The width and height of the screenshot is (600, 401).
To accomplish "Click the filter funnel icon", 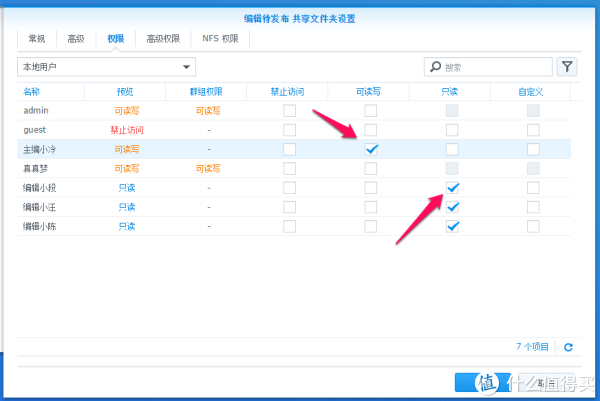I will [x=567, y=67].
